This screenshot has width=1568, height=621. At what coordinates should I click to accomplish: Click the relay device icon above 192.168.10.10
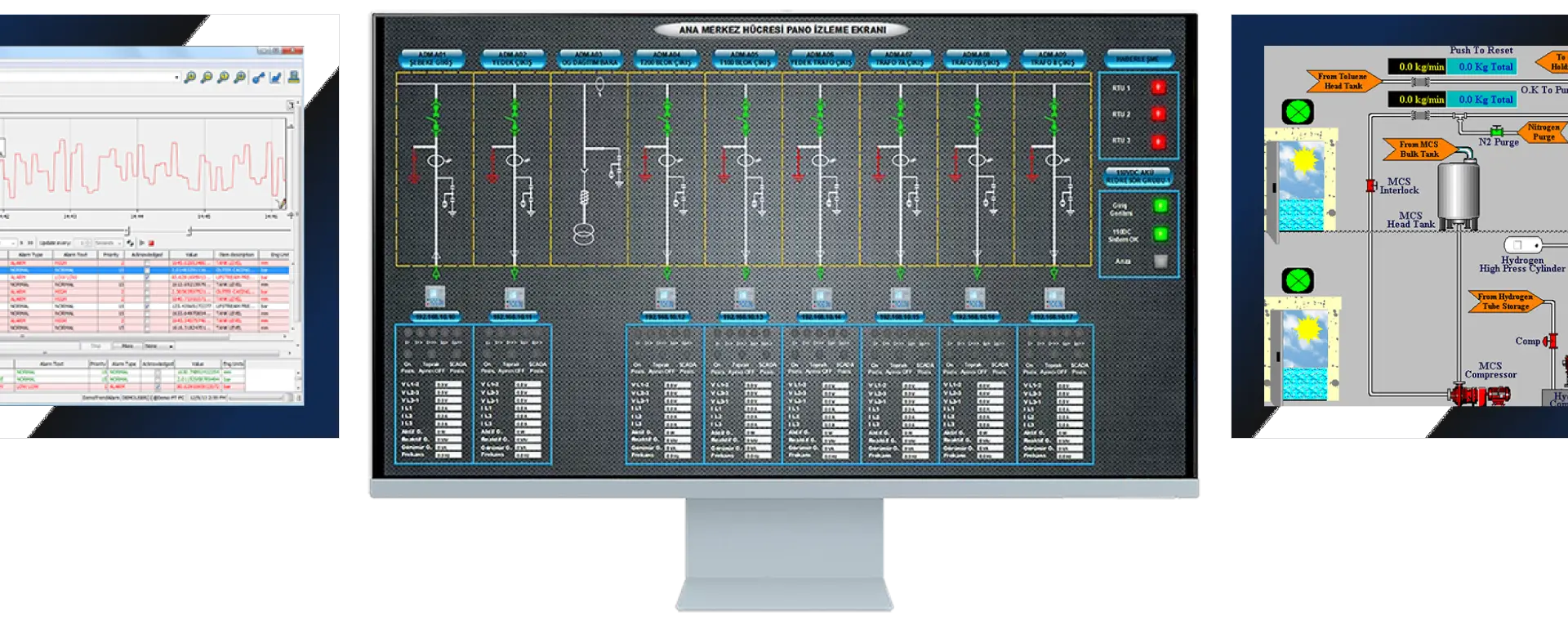(435, 297)
